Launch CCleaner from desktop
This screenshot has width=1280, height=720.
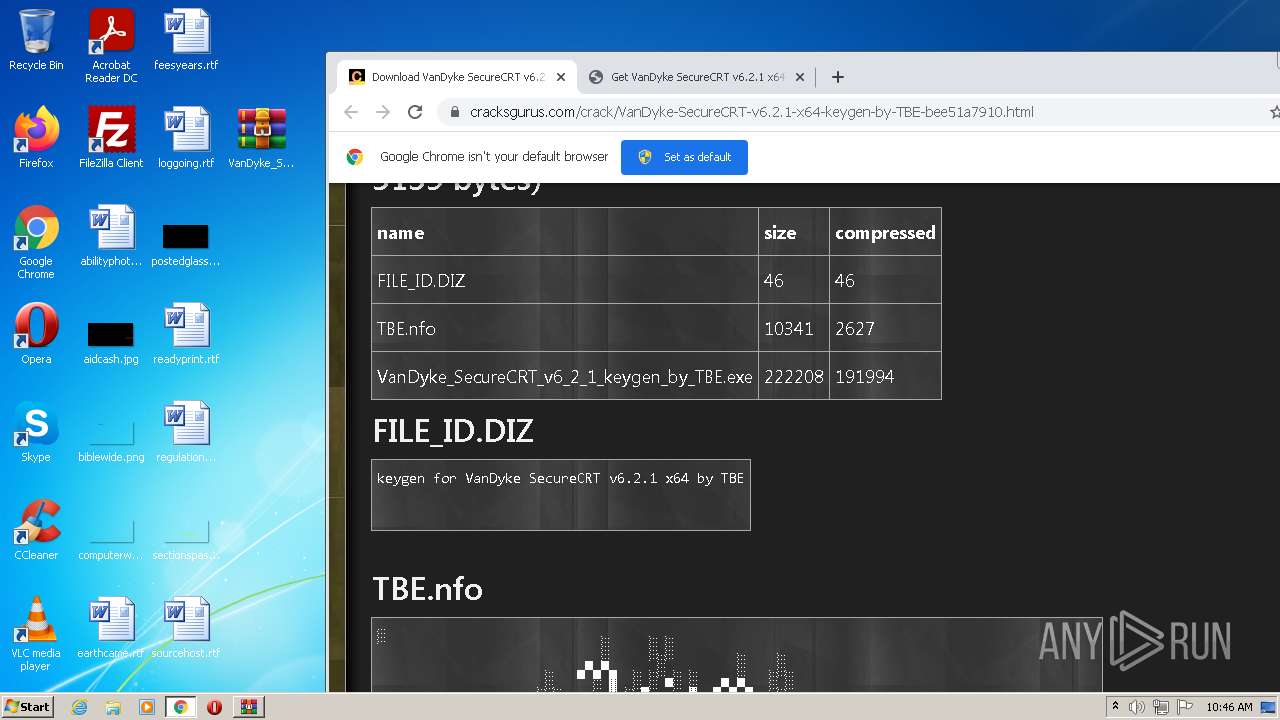click(x=36, y=530)
